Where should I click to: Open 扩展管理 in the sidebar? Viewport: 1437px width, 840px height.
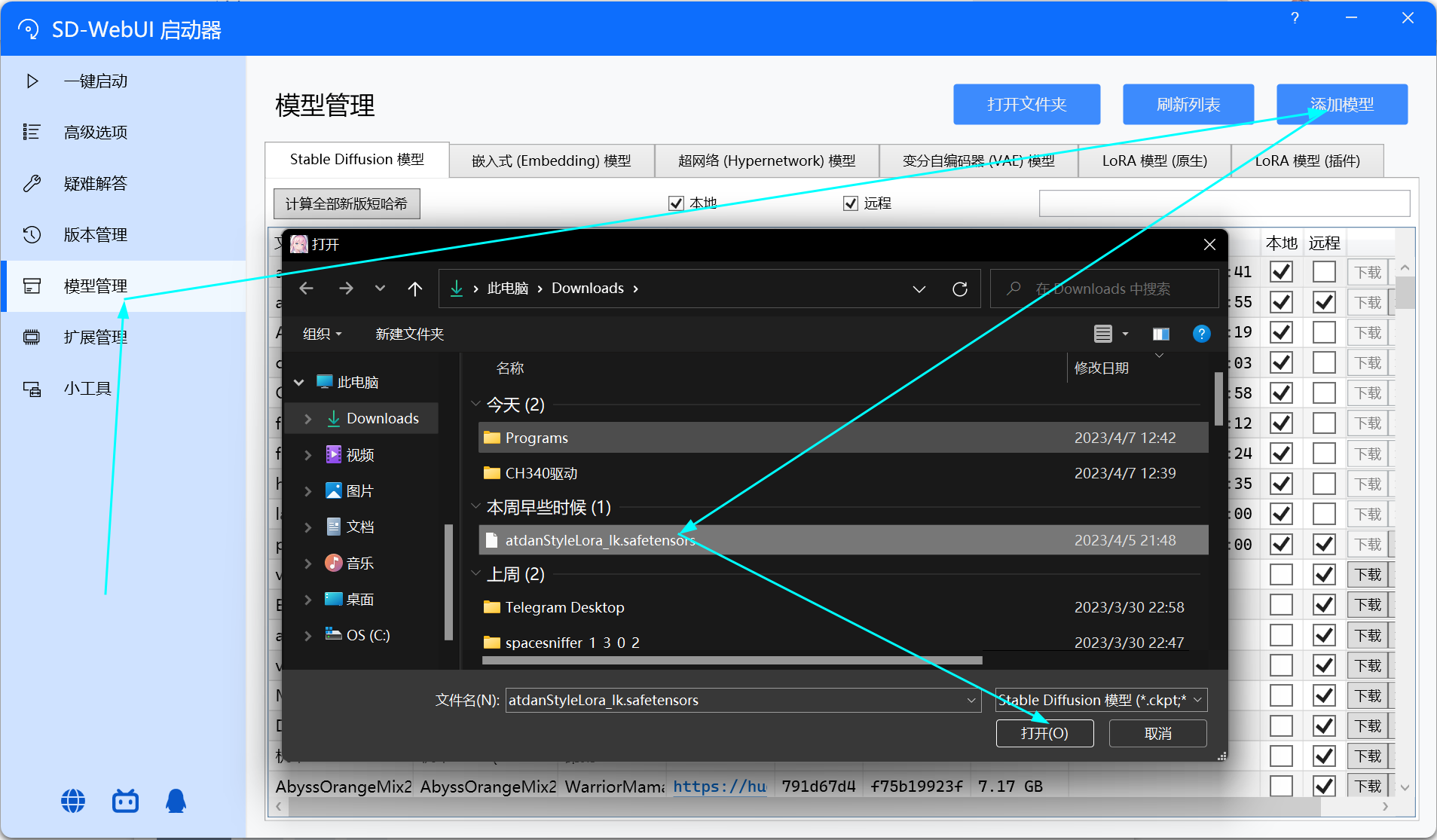(123, 338)
